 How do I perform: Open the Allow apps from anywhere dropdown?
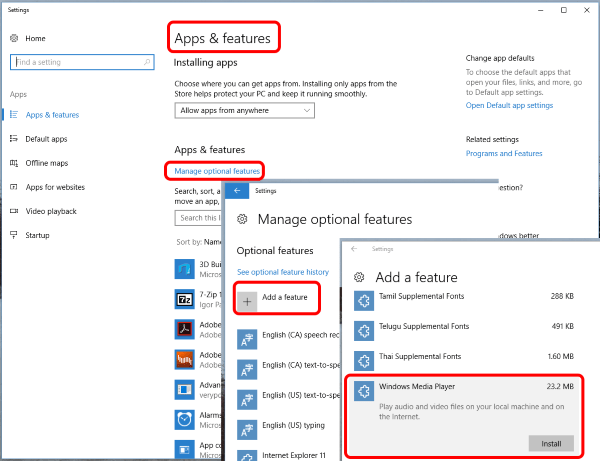pos(231,109)
